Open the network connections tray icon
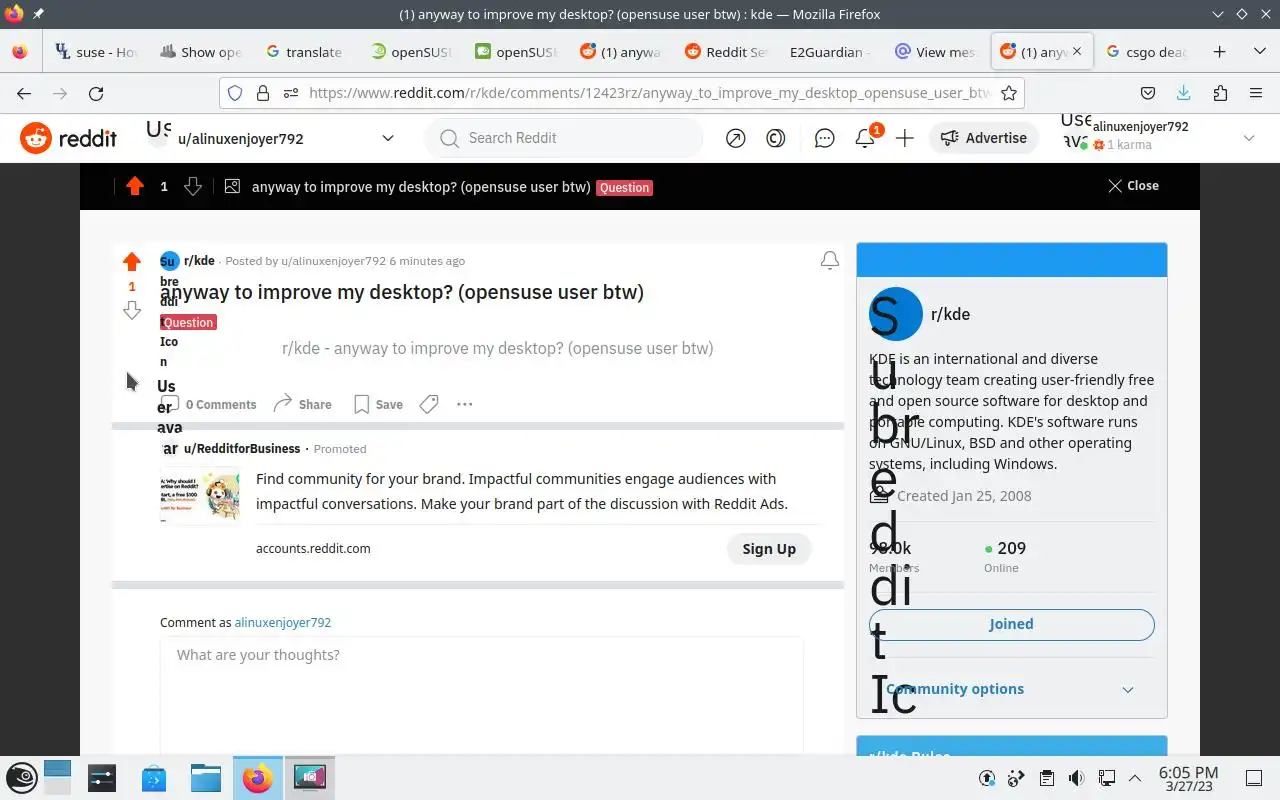 1106,778
